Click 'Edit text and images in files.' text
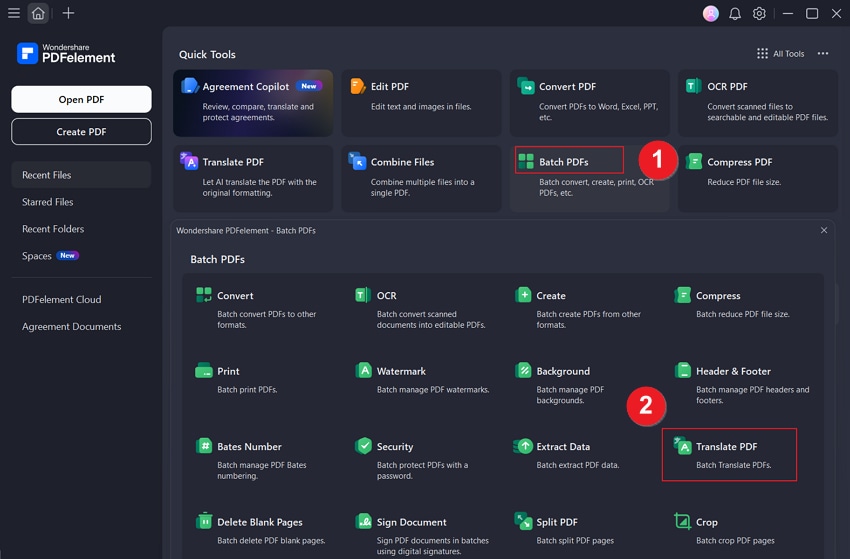Viewport: 850px width, 559px height. 421,107
